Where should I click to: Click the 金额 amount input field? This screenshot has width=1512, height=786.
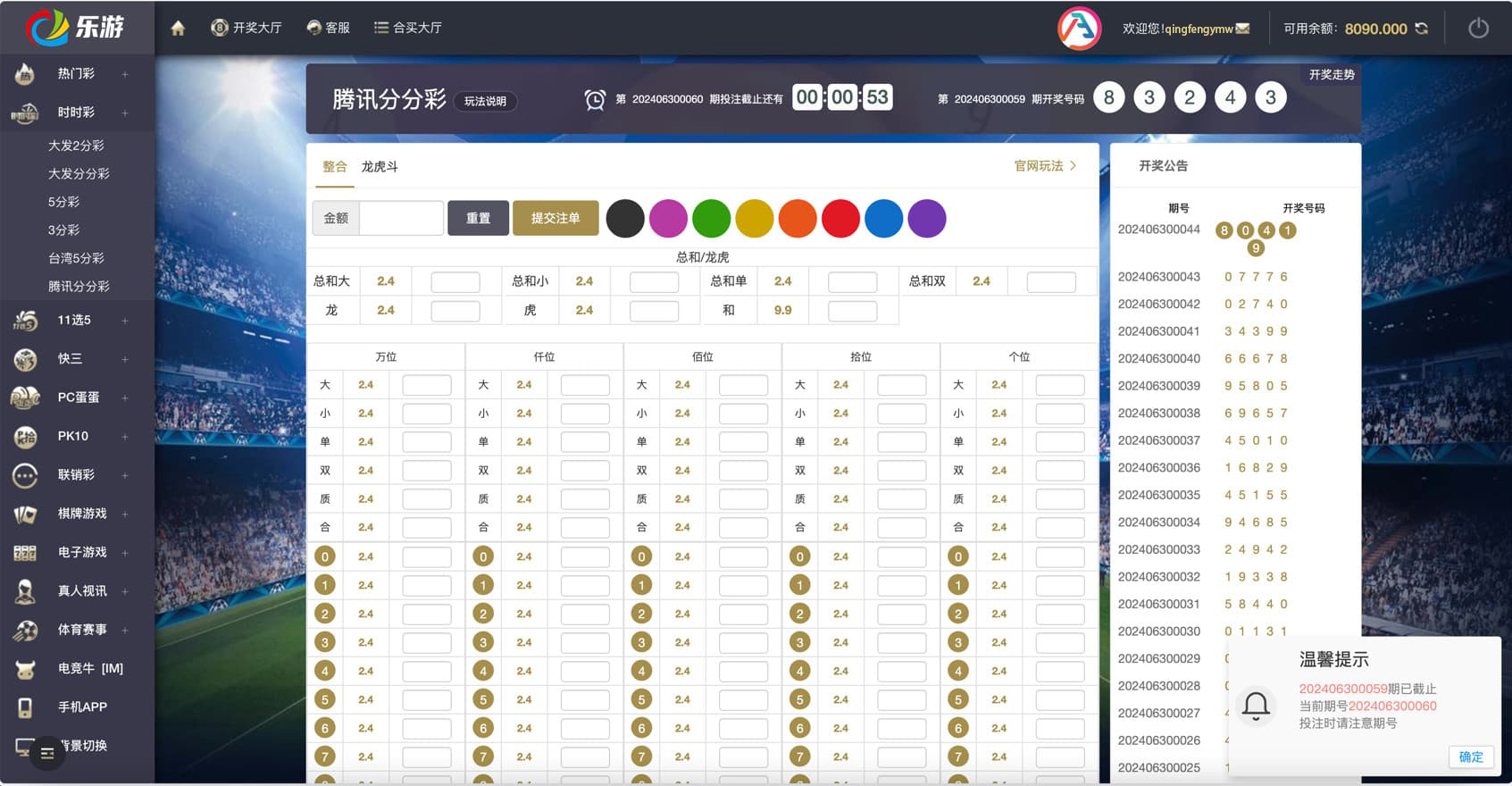tap(401, 218)
